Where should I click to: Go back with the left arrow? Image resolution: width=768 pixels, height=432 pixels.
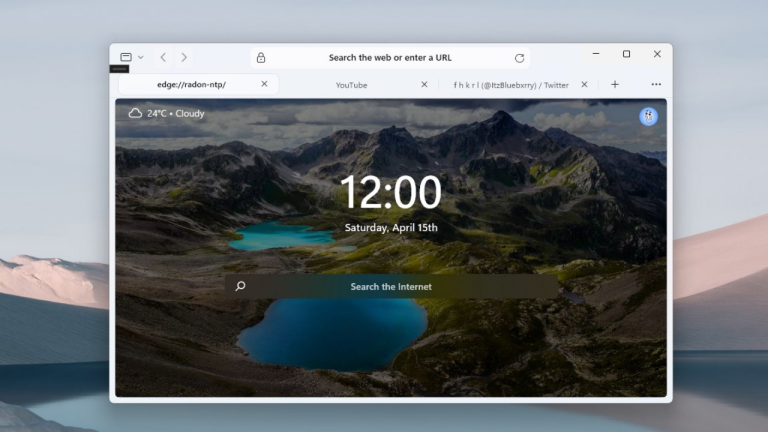tap(163, 57)
